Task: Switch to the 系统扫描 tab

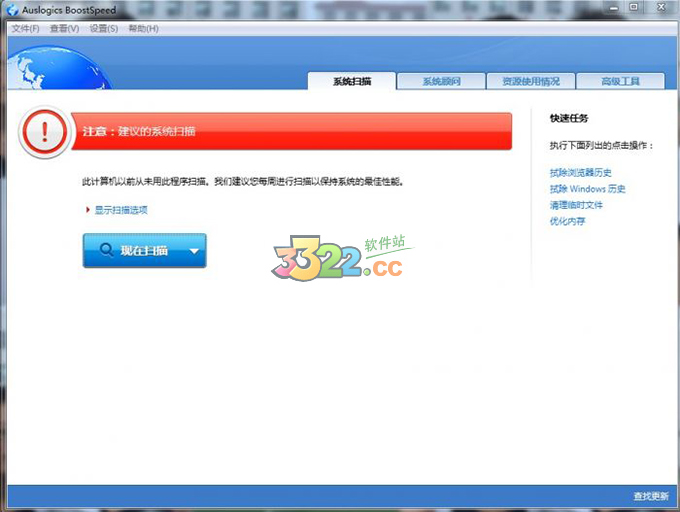Action: [352, 81]
